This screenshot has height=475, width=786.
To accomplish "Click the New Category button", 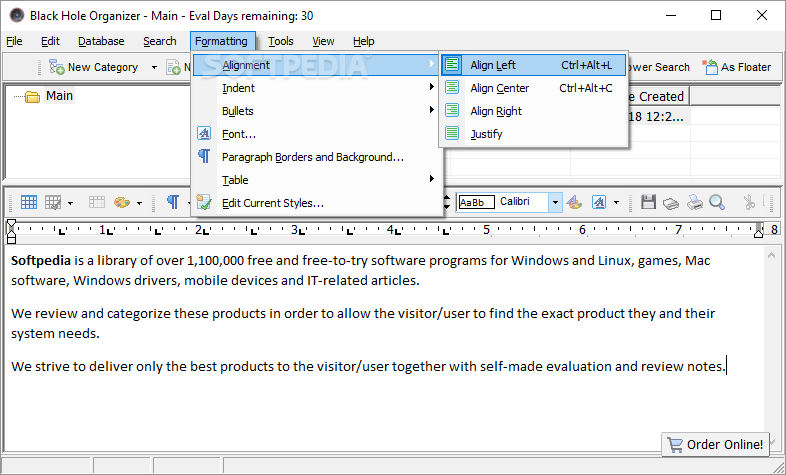I will (x=94, y=67).
